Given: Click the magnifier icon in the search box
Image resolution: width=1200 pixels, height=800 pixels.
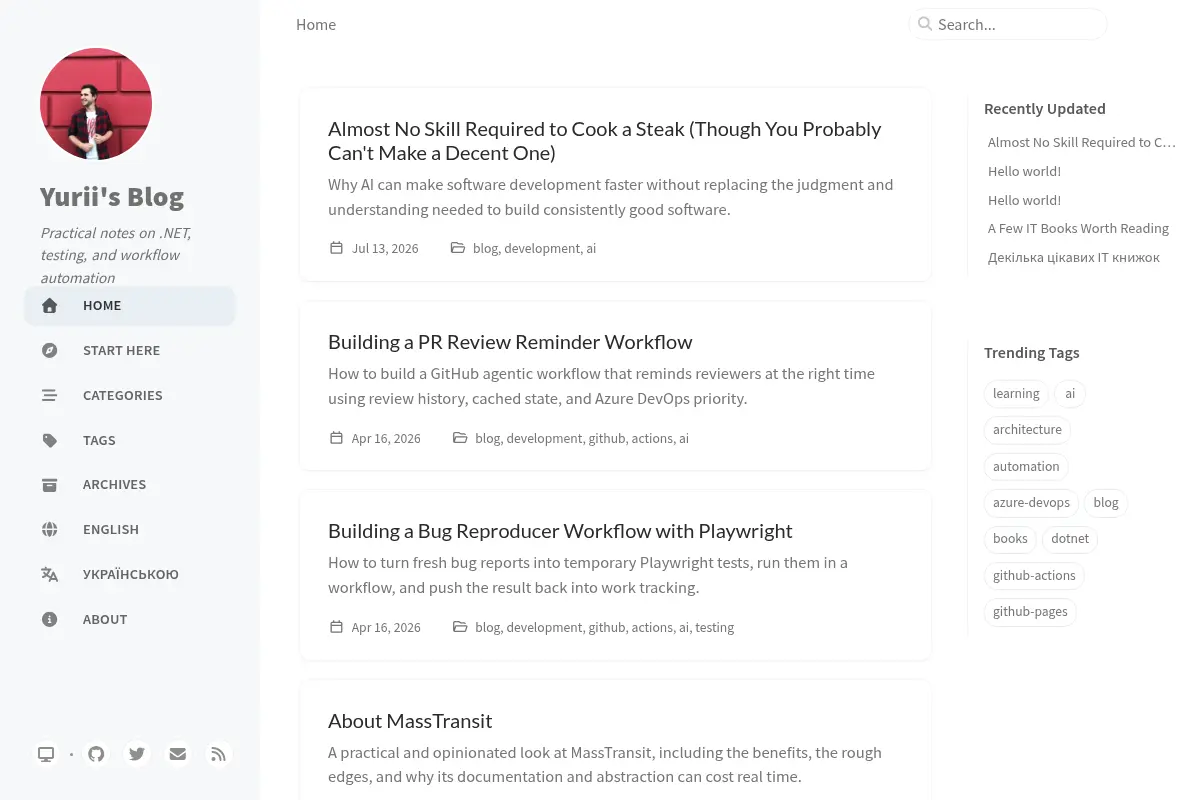Looking at the screenshot, I should pos(925,24).
